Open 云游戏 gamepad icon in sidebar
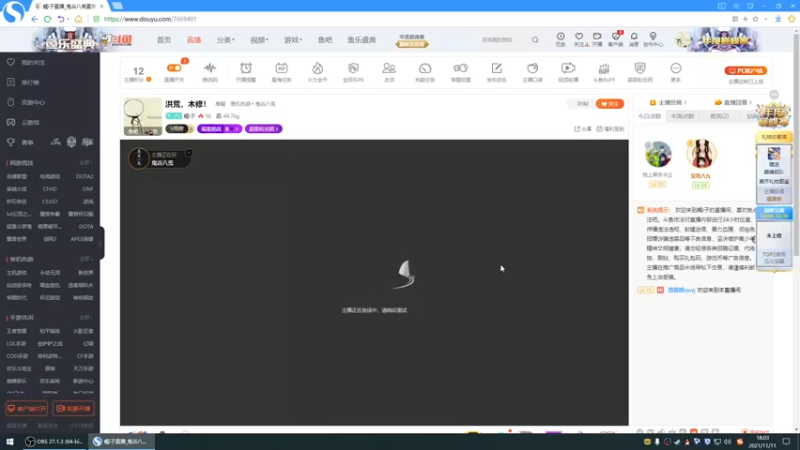800x450 pixels. click(x=11, y=122)
